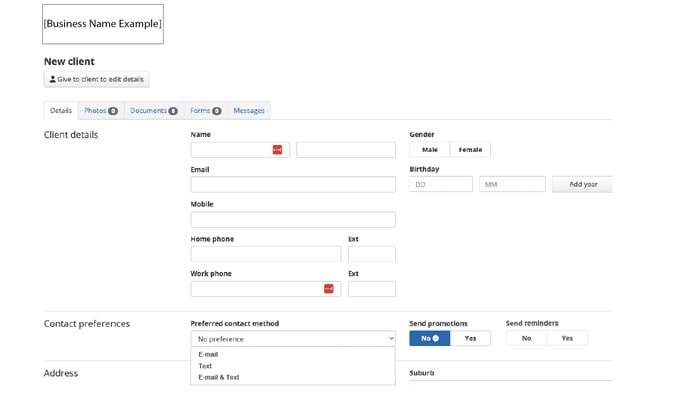Select Female gender option
Screen dimensions: 688x402
(470, 150)
